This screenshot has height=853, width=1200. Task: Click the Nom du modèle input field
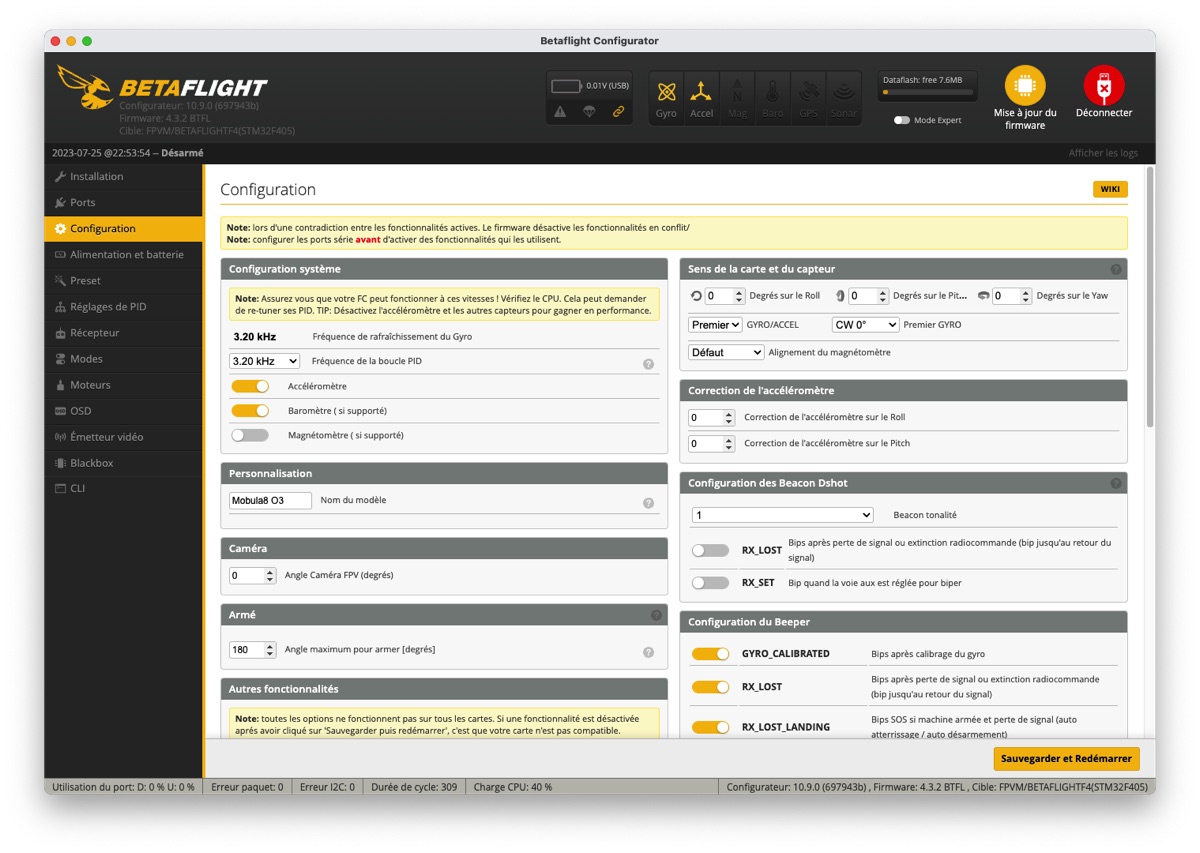[x=270, y=500]
